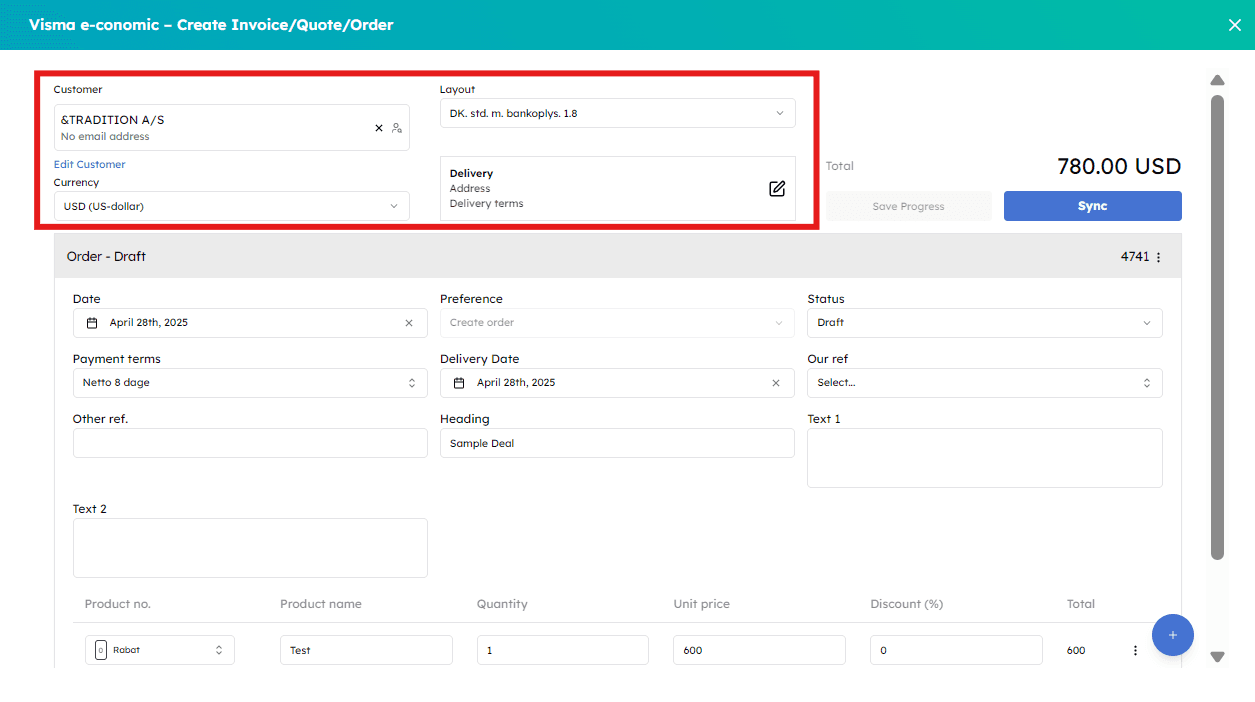
Task: Click the 780.00 USD total amount
Action: point(1119,167)
